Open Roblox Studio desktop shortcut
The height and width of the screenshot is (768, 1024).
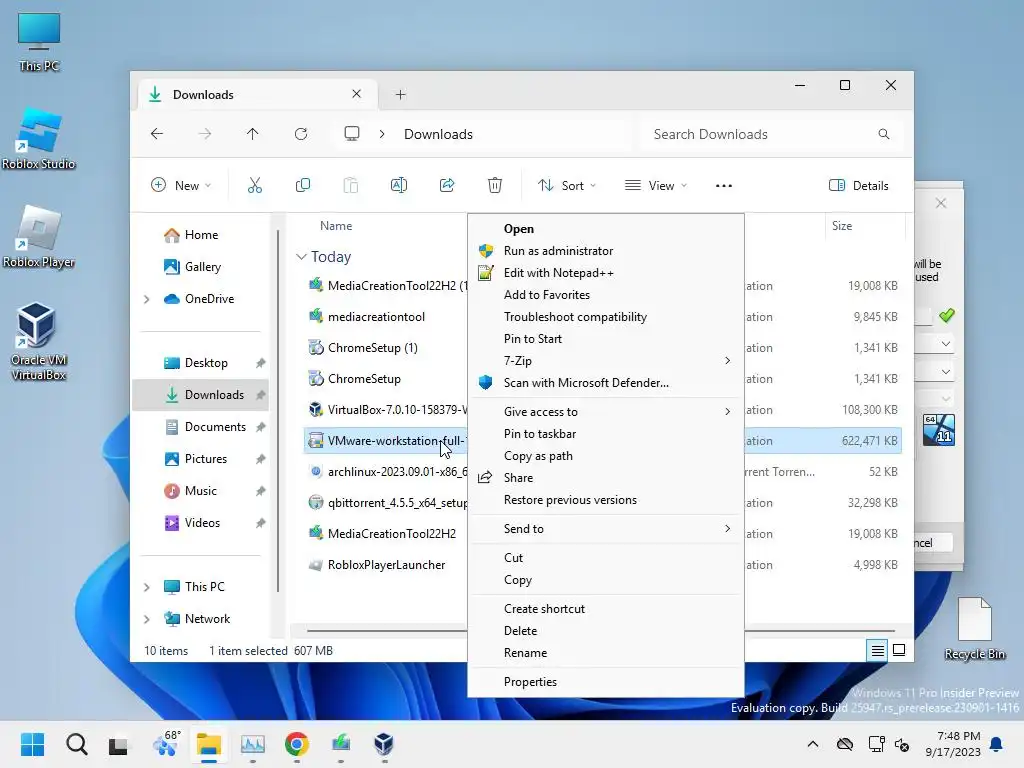pyautogui.click(x=39, y=138)
